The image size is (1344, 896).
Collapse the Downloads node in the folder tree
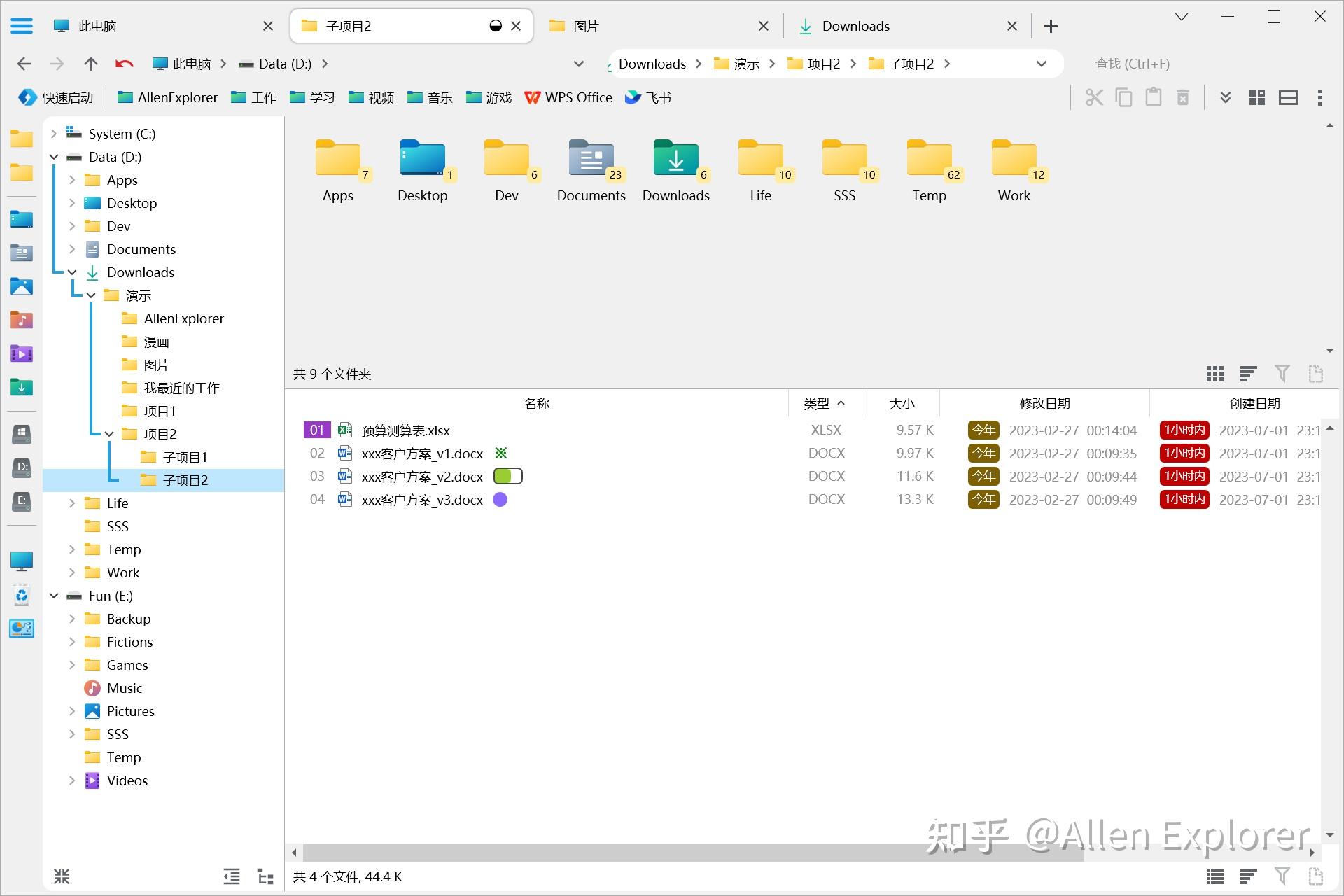(71, 272)
